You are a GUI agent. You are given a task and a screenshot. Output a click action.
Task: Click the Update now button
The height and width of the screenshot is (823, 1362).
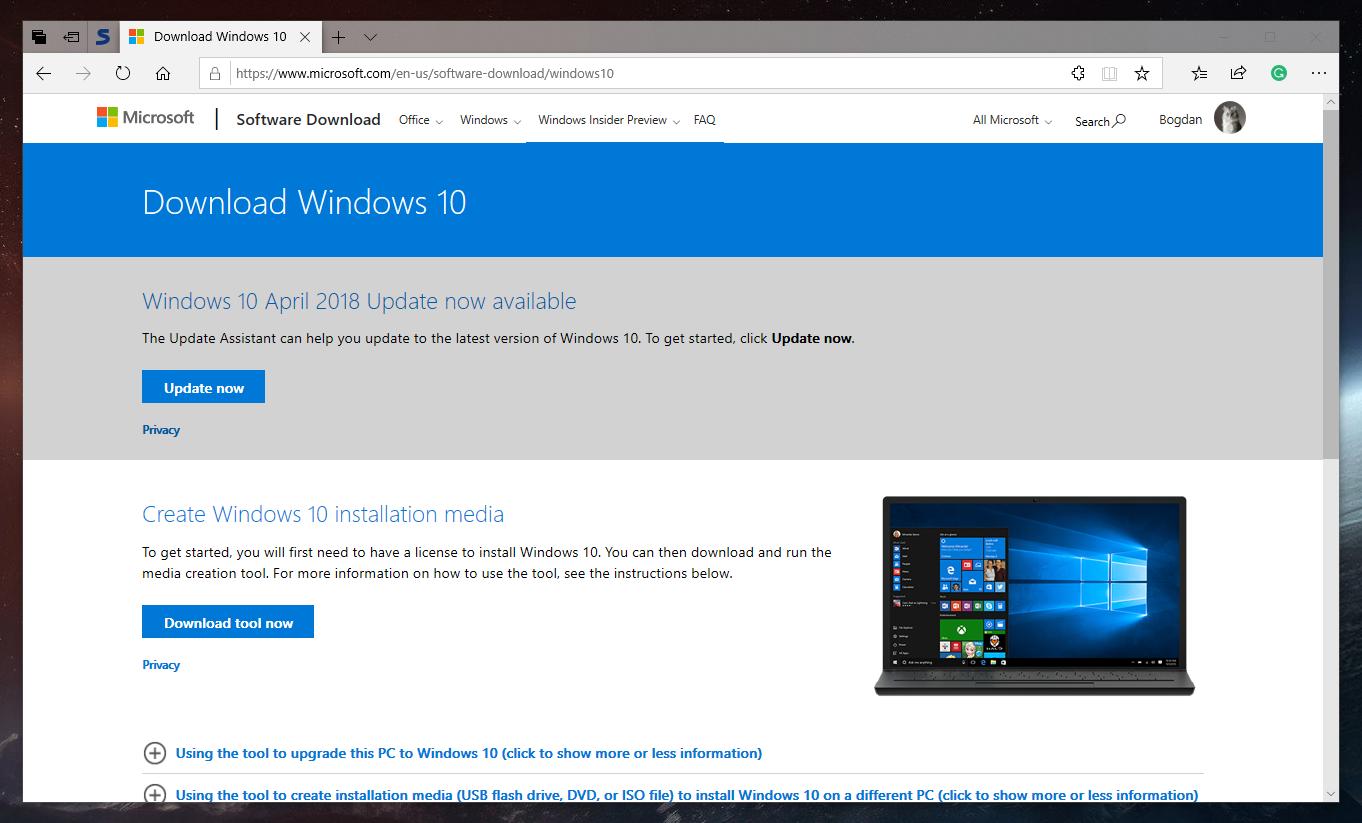coord(203,387)
